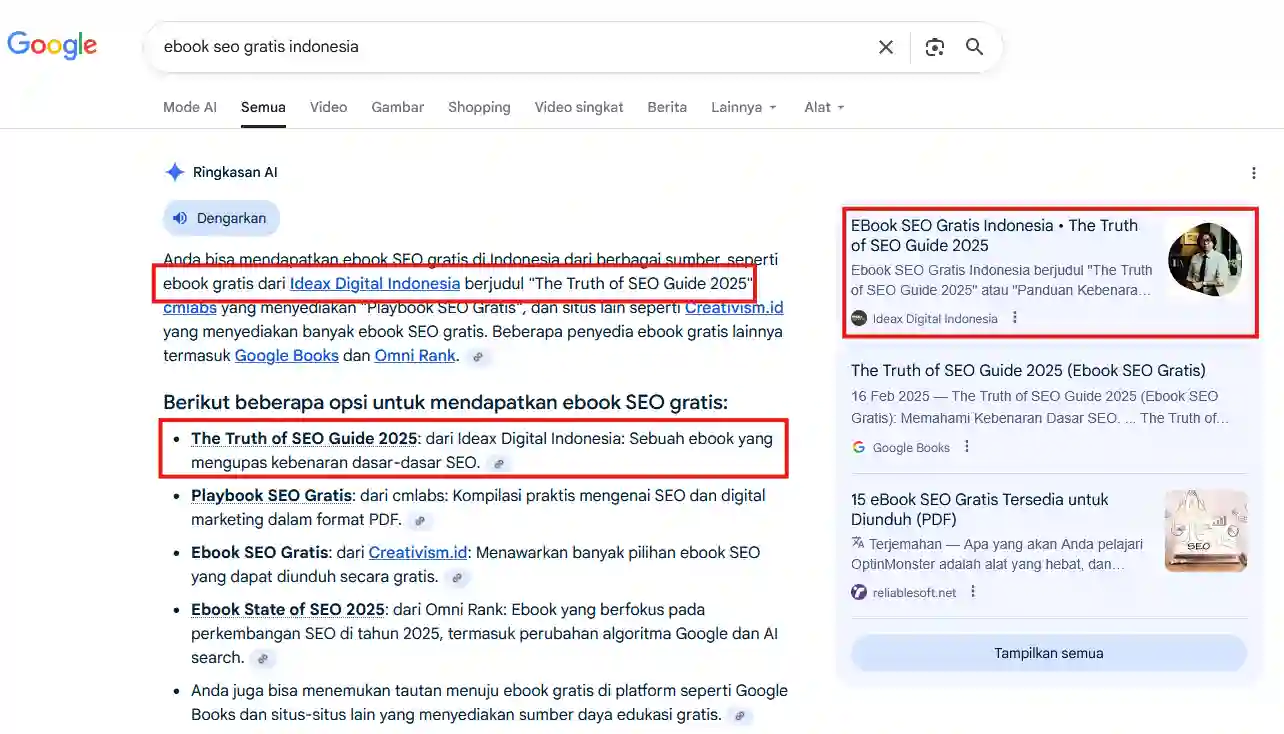Open the Google Books link in paragraph
Viewport: 1284px width, 734px height.
pyautogui.click(x=287, y=355)
